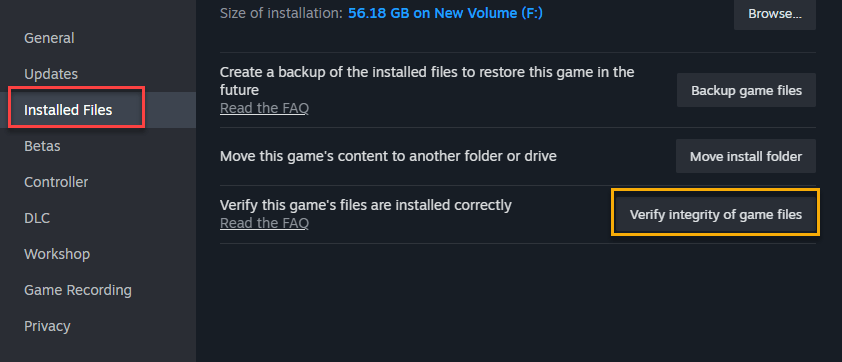Switch to the Updates section
This screenshot has height=362, width=842.
click(51, 74)
